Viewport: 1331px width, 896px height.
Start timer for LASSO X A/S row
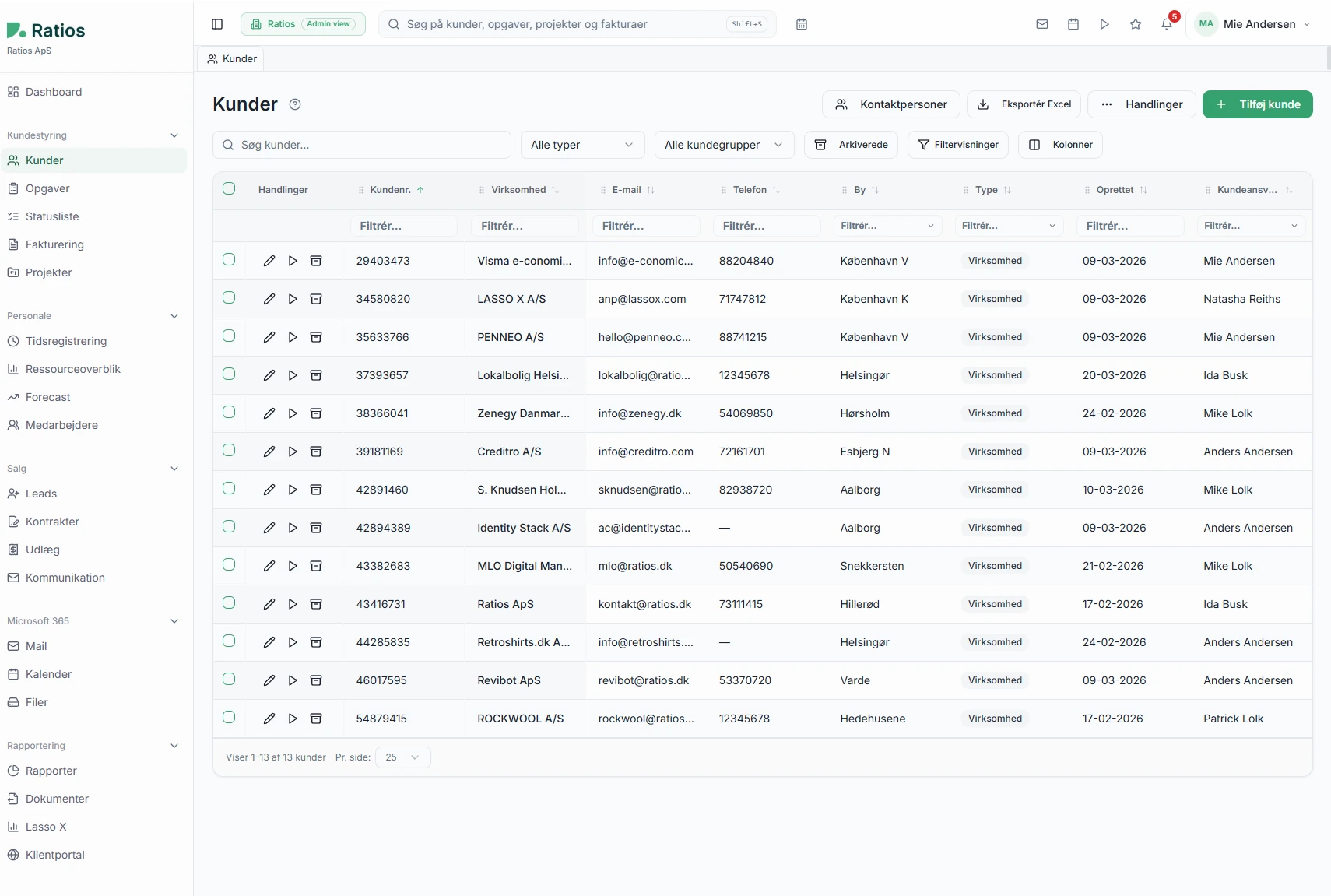[293, 299]
